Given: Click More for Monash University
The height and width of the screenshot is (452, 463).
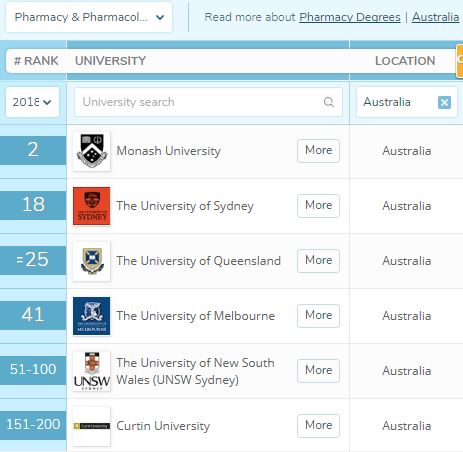Looking at the screenshot, I should 318,151.
